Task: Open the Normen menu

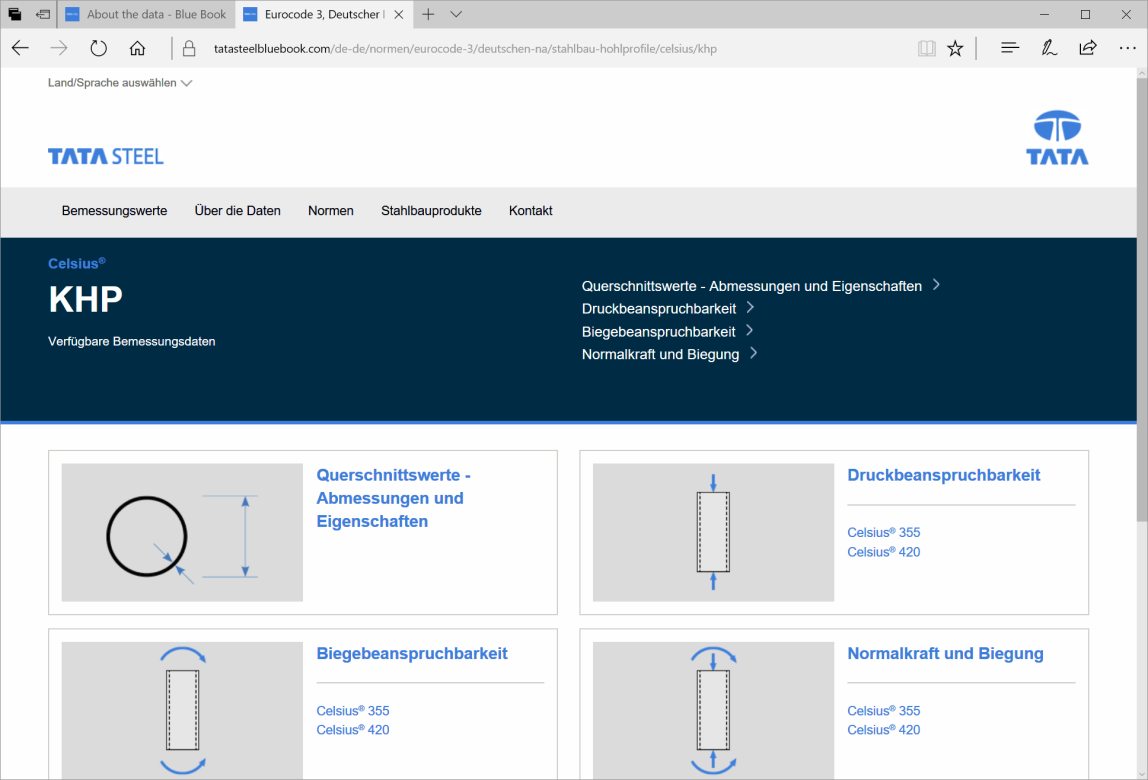Action: click(331, 211)
